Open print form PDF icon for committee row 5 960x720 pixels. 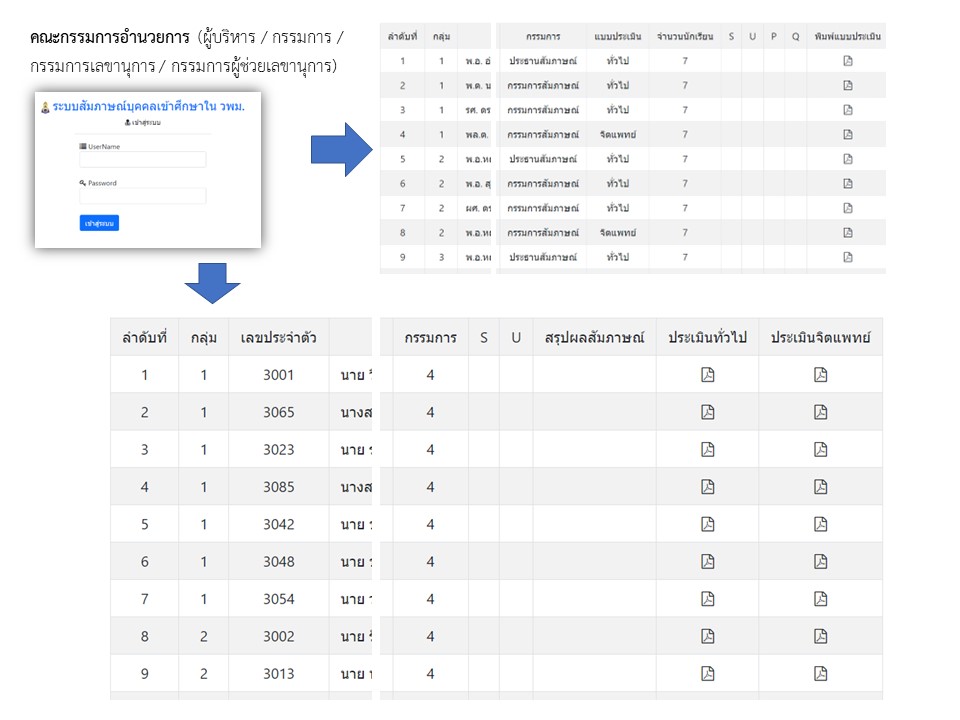(847, 159)
